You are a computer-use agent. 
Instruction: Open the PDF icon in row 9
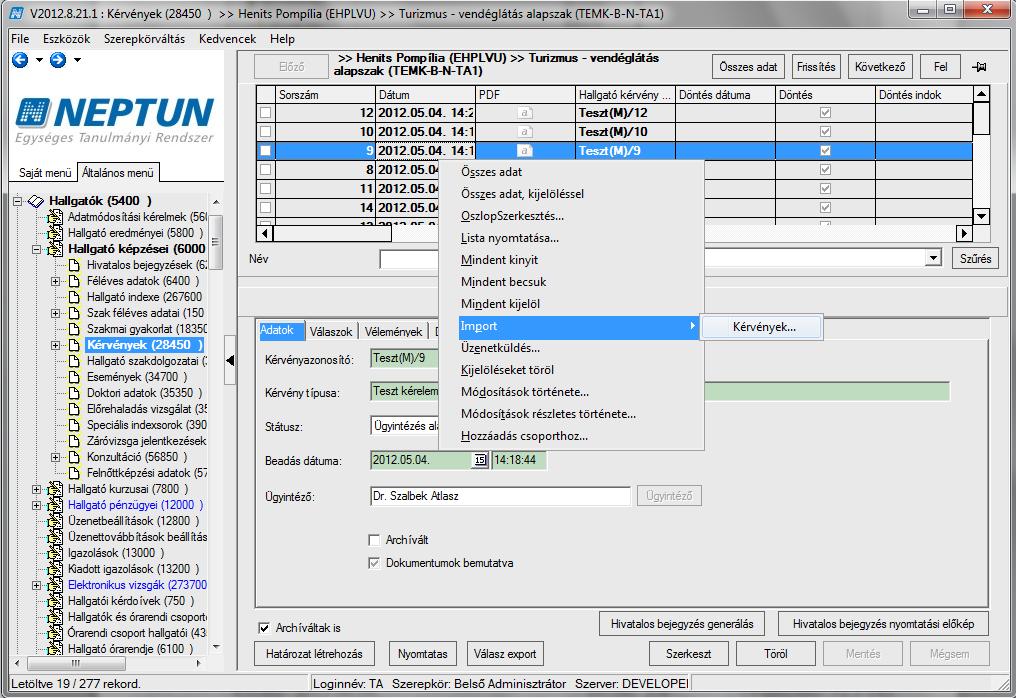tap(525, 150)
